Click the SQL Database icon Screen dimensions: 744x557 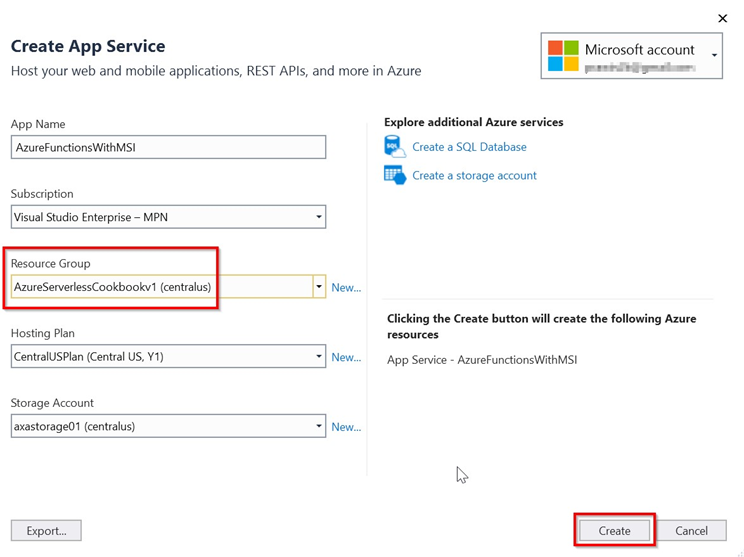(395, 146)
